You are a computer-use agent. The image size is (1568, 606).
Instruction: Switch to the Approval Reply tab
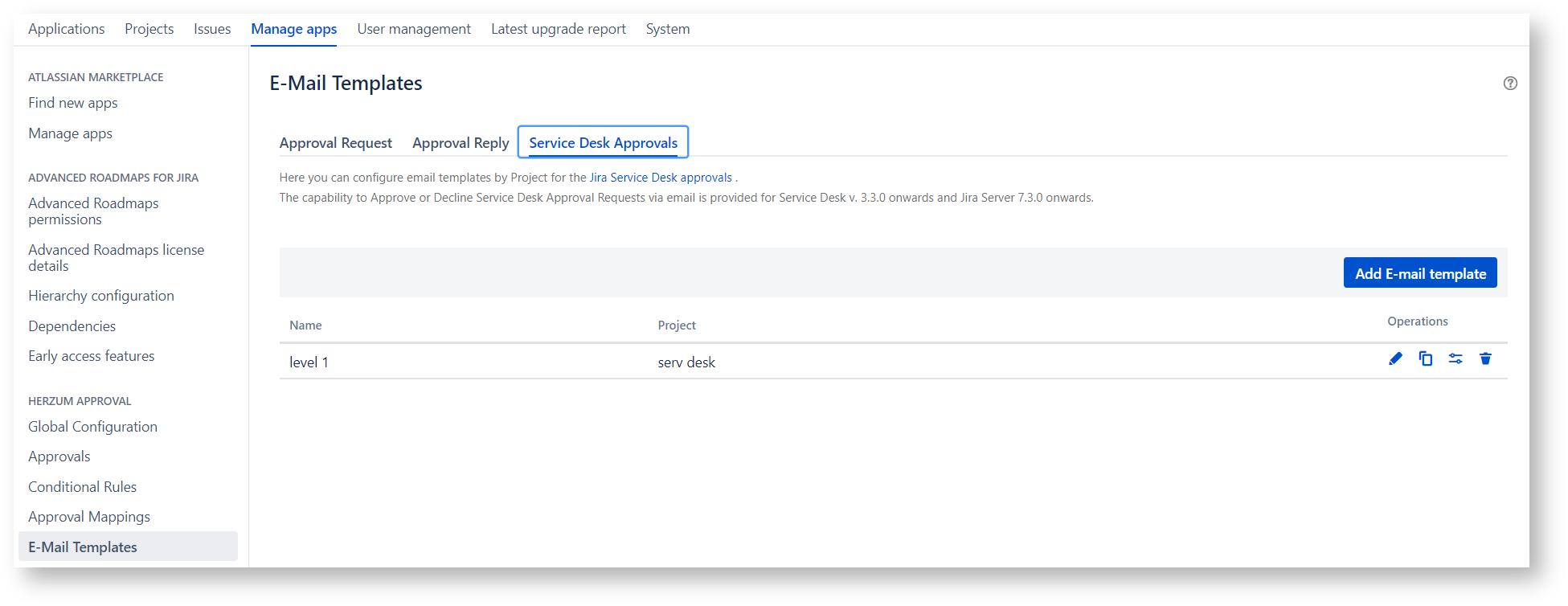[461, 143]
